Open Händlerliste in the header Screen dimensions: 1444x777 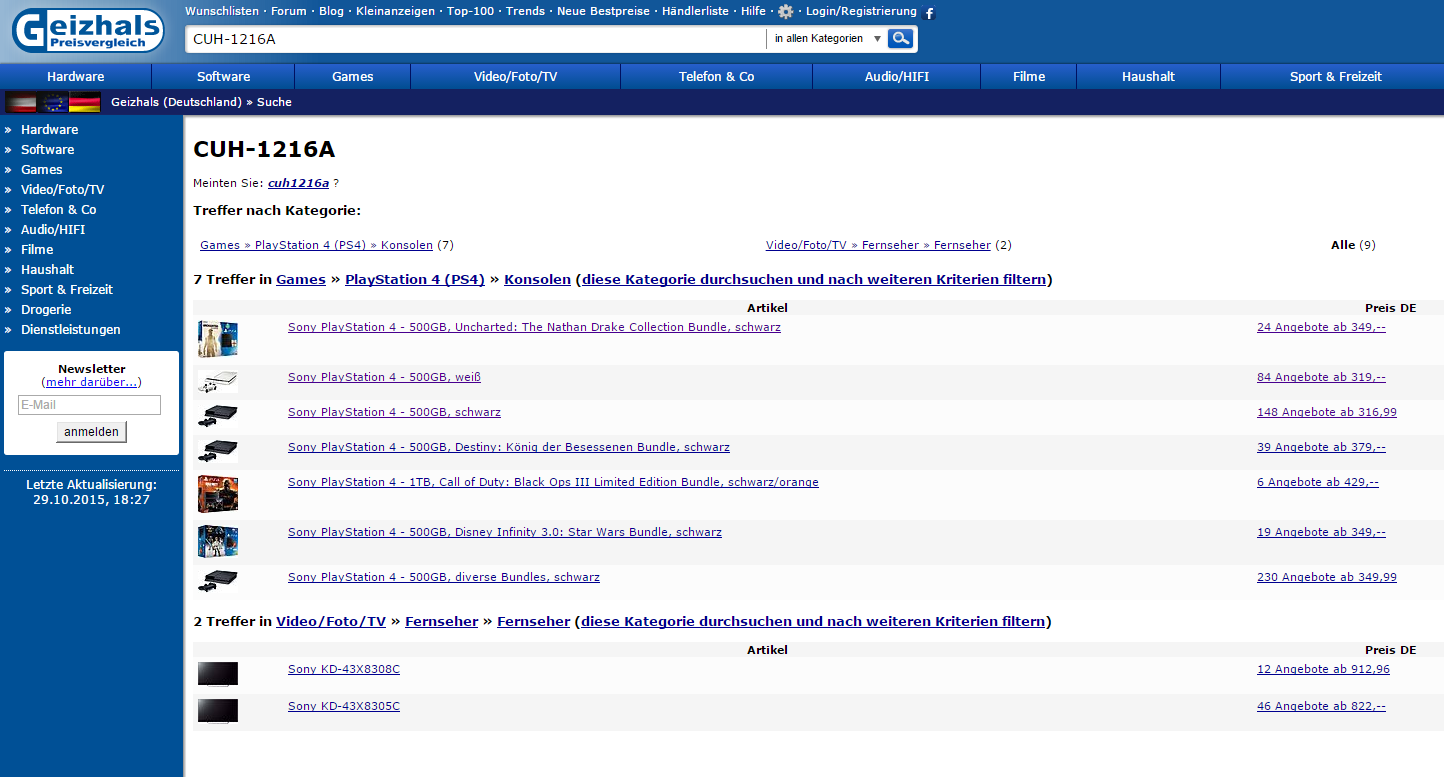(x=695, y=11)
